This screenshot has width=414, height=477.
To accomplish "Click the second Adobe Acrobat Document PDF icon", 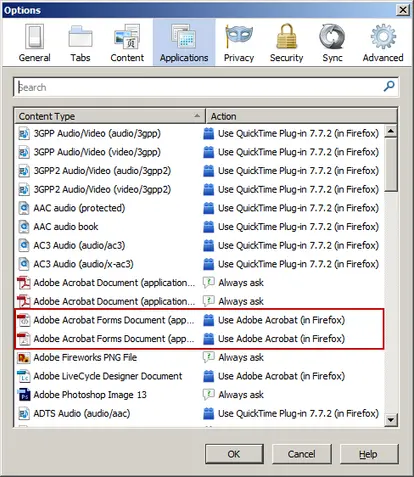I will pyautogui.click(x=24, y=302).
